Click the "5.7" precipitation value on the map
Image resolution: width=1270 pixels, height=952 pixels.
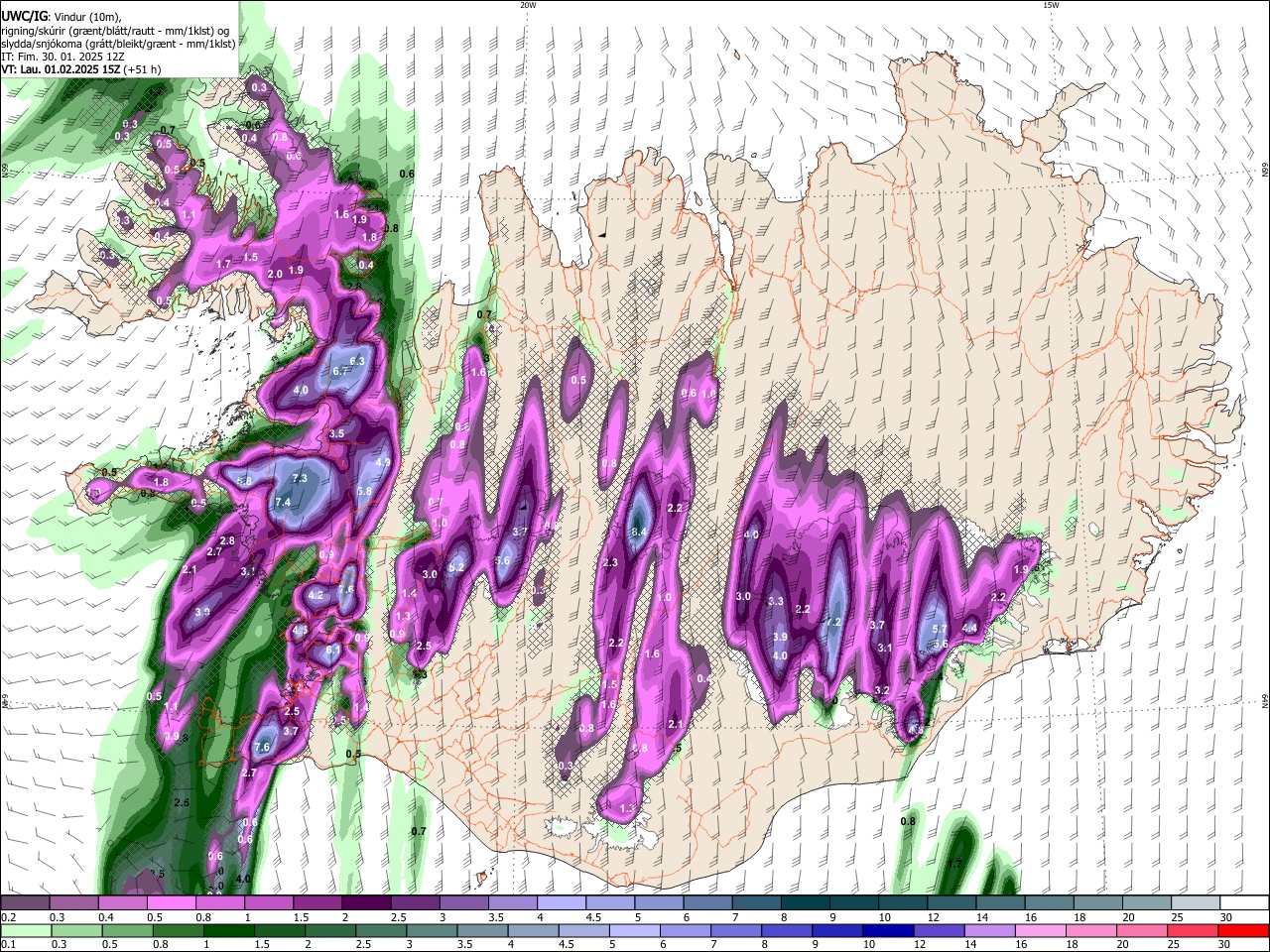point(940,630)
